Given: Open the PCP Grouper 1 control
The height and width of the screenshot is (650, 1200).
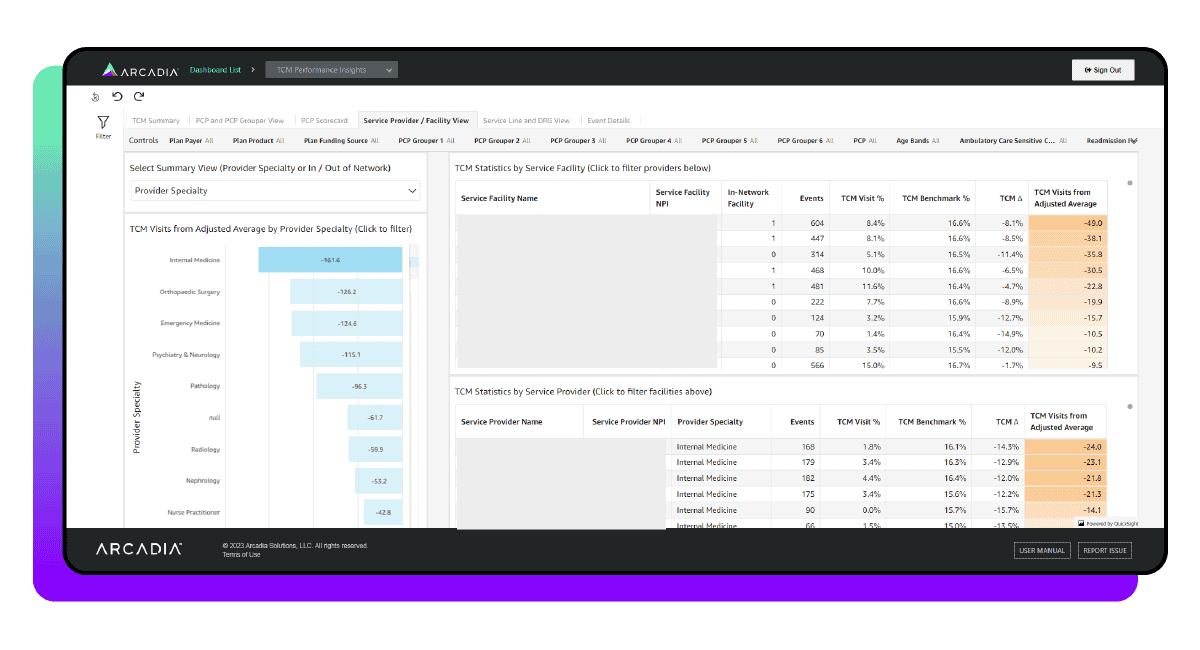Looking at the screenshot, I should pos(426,141).
